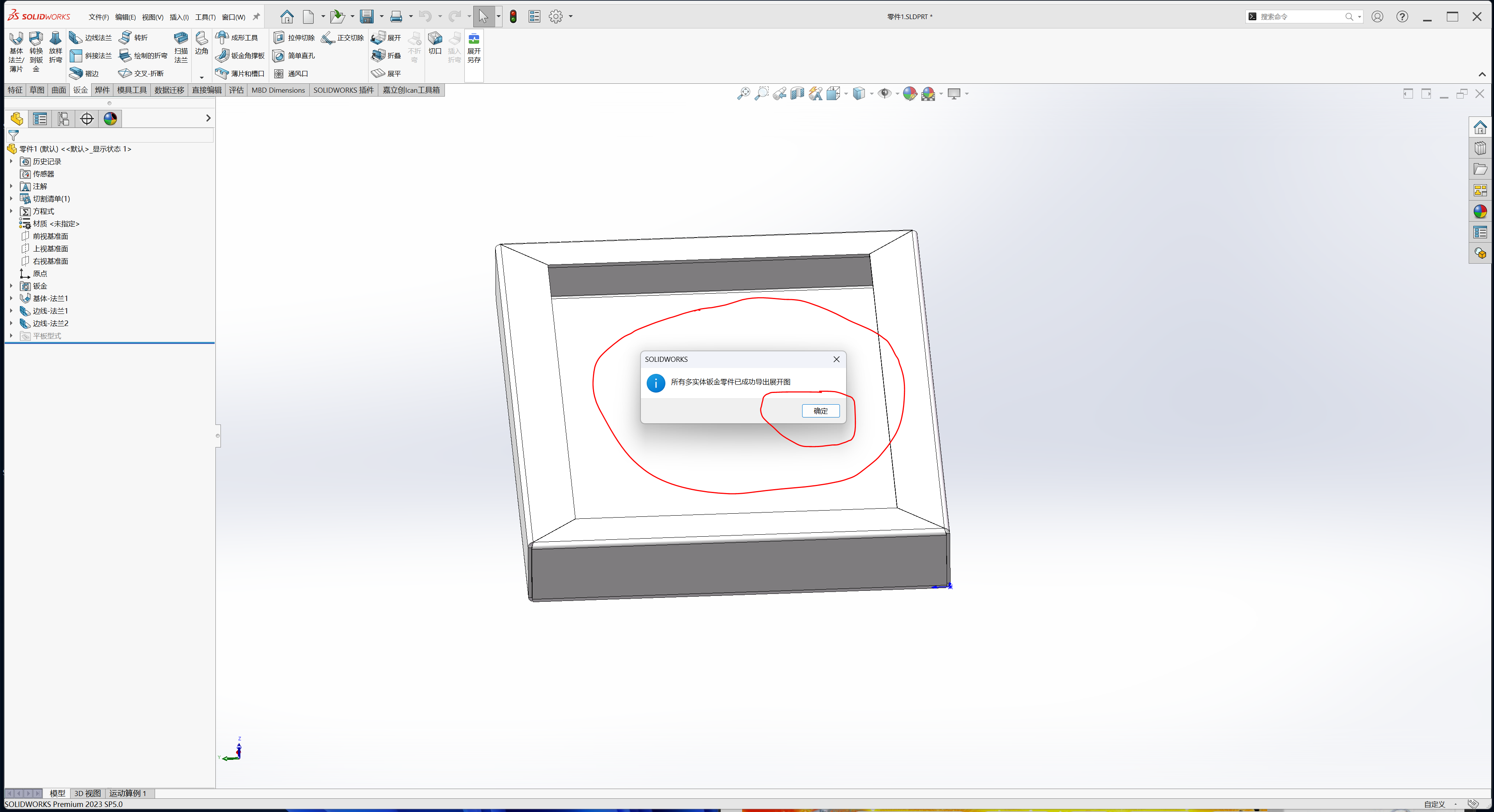The image size is (1494, 812).
Task: Pick the 交叉-折断 cross break tool
Action: [x=141, y=74]
